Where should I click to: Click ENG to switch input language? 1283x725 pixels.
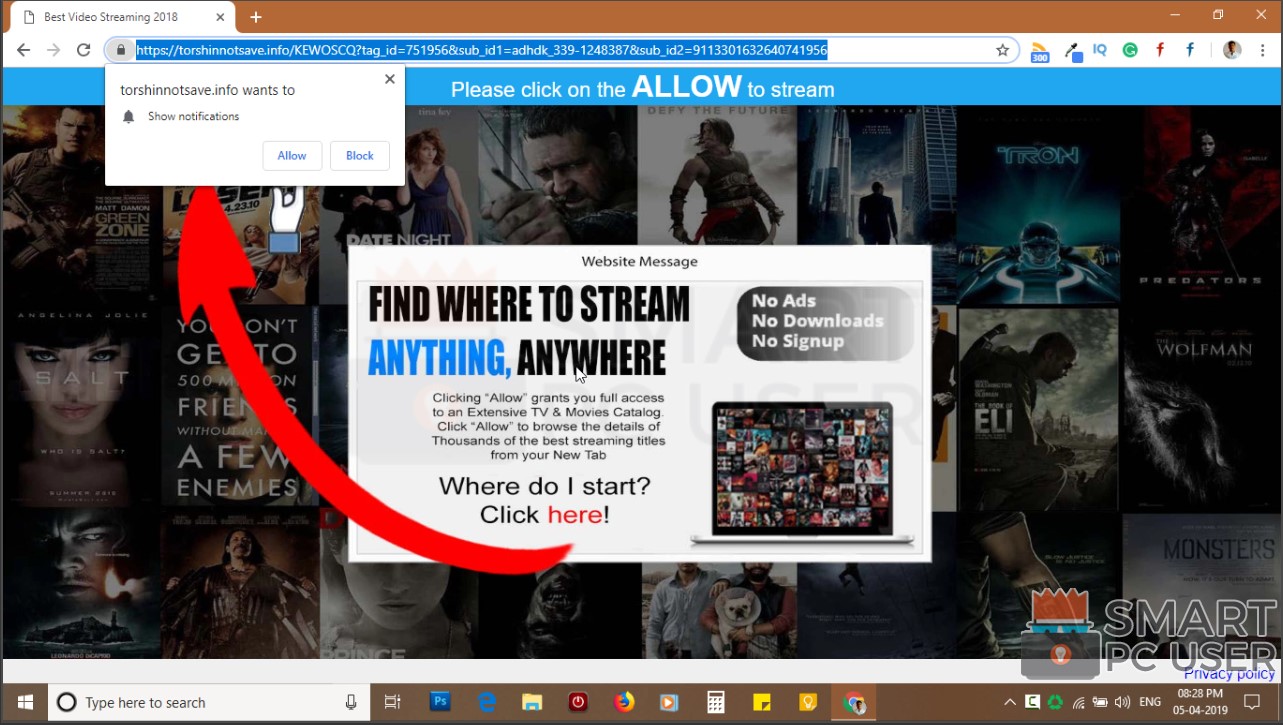point(1150,702)
